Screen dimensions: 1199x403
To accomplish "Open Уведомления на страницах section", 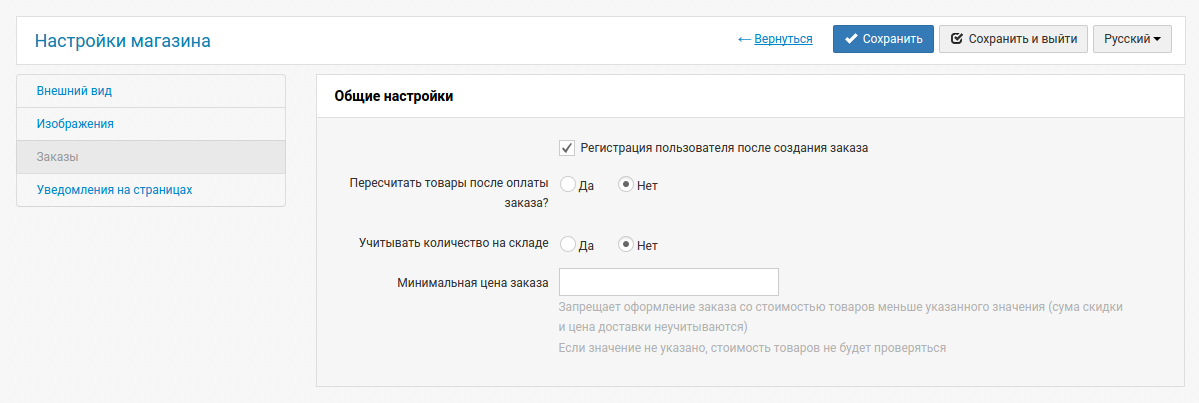I will (x=151, y=190).
